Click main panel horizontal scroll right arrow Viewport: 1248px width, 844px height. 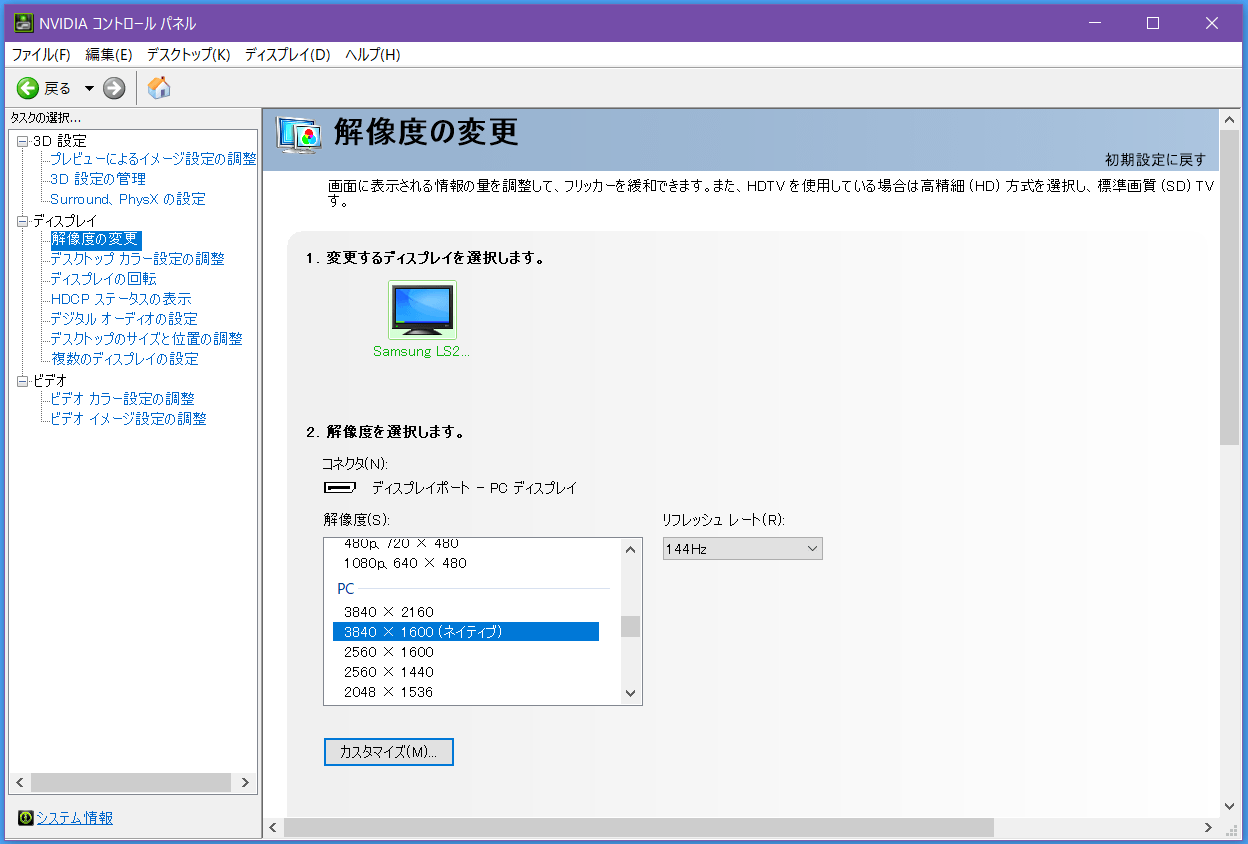point(1209,828)
